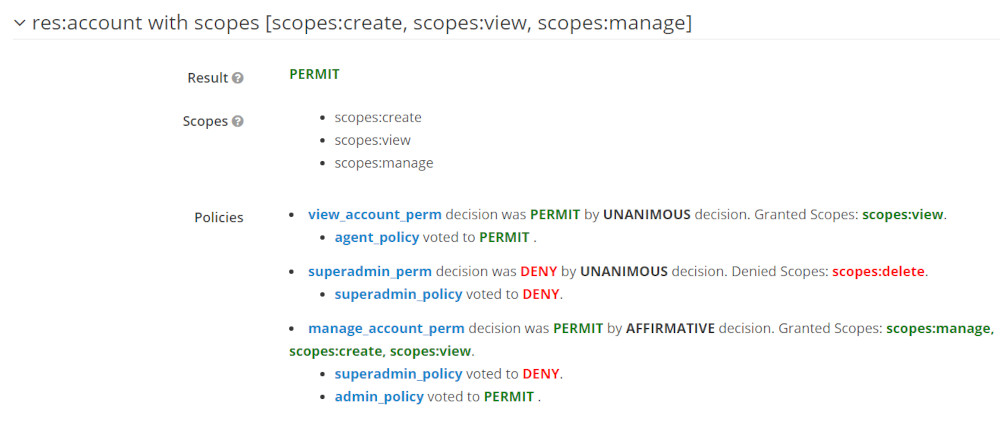Click help icon next to Scopes
The width and height of the screenshot is (1000, 428).
point(237,121)
